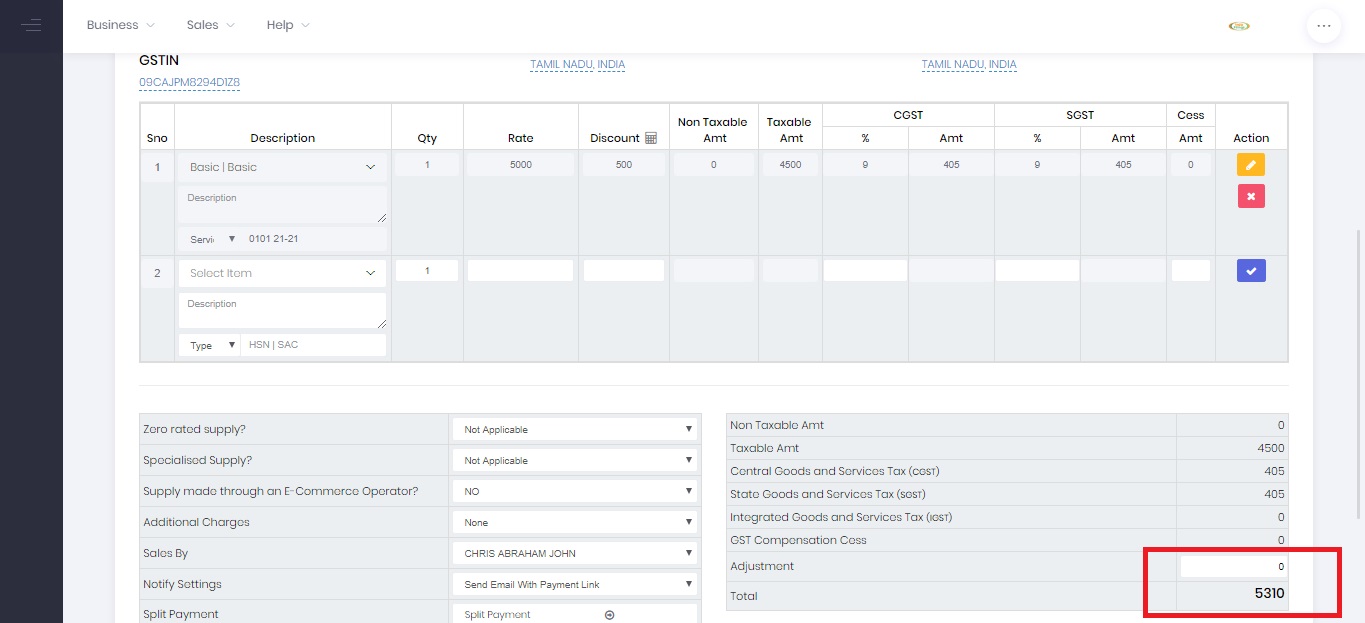Viewport: 1365px width, 623px height.
Task: Open the Business menu
Action: click(x=120, y=25)
